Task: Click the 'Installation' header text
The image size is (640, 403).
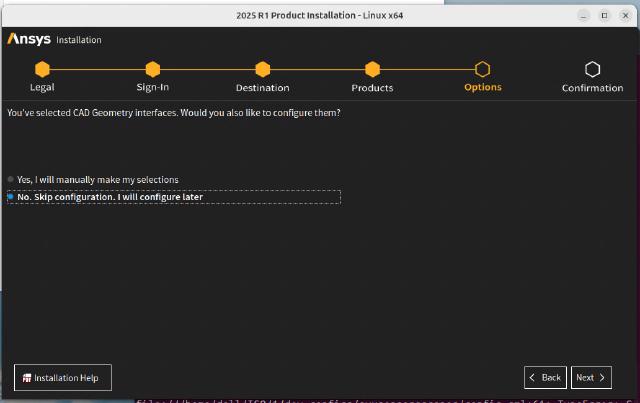Action: point(79,40)
